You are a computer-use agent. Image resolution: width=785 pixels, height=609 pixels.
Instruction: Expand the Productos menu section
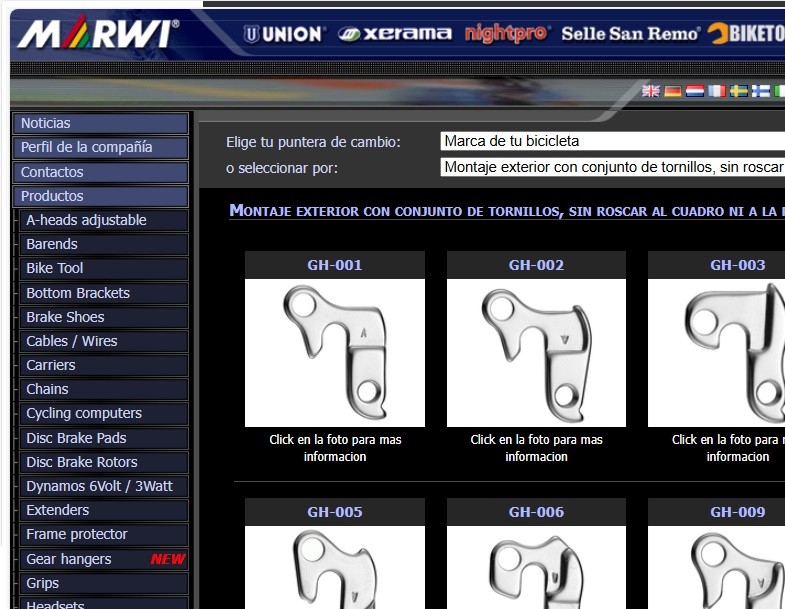point(100,196)
